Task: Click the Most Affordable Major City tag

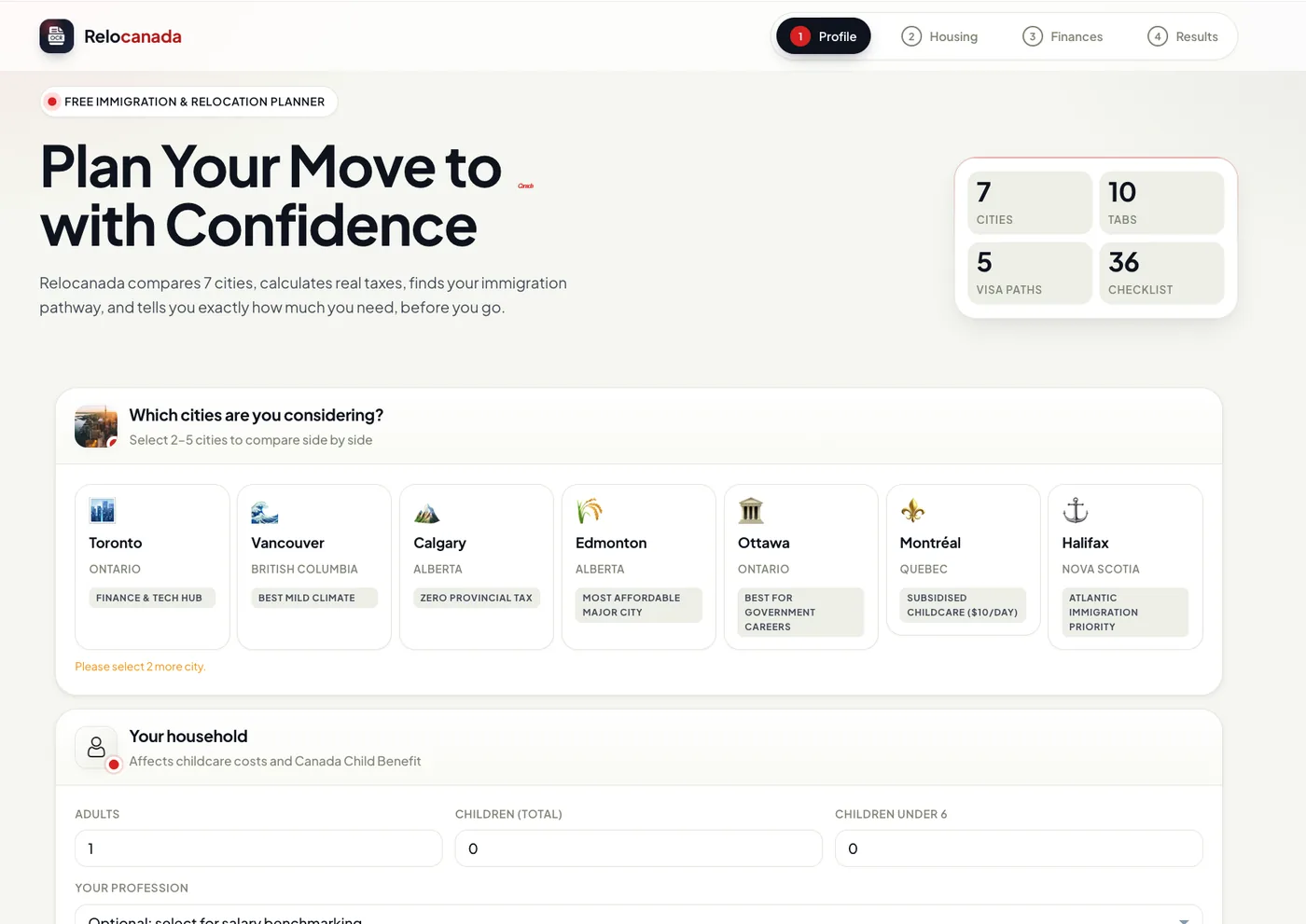Action: point(639,605)
